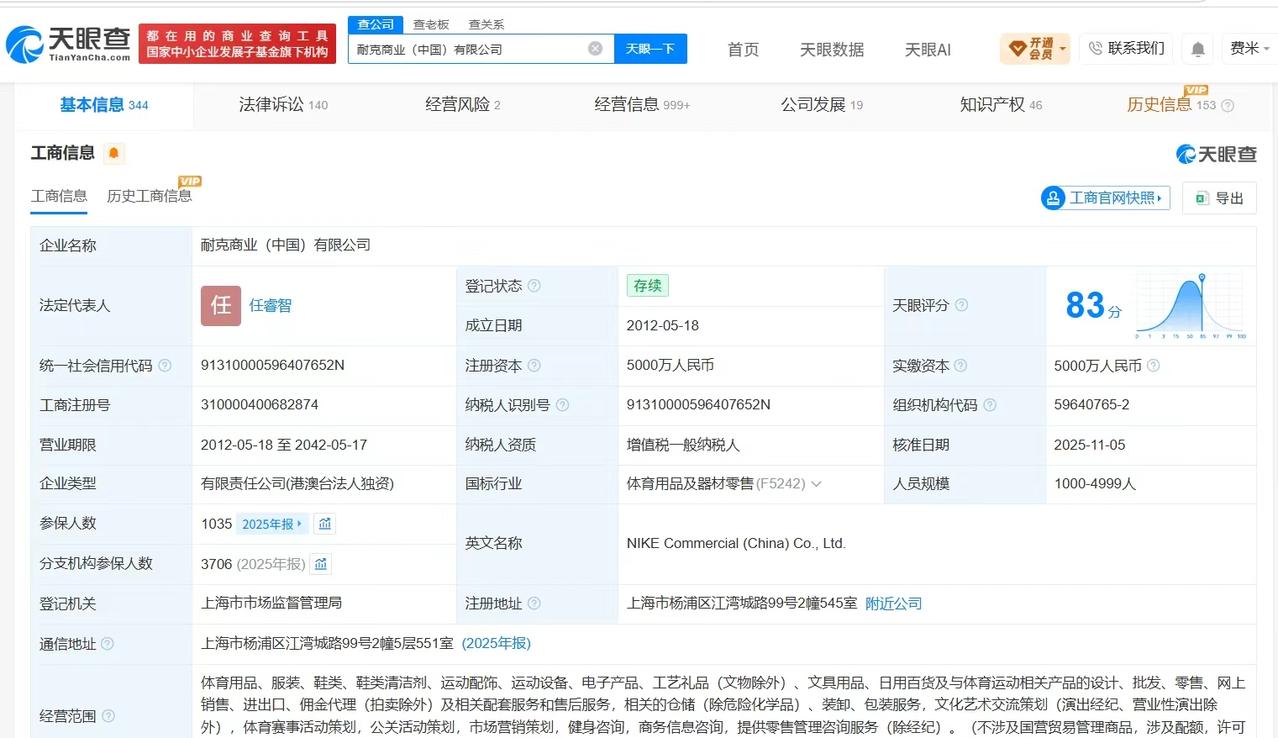
Task: Click the registration number 310000400682874
Action: pyautogui.click(x=260, y=405)
